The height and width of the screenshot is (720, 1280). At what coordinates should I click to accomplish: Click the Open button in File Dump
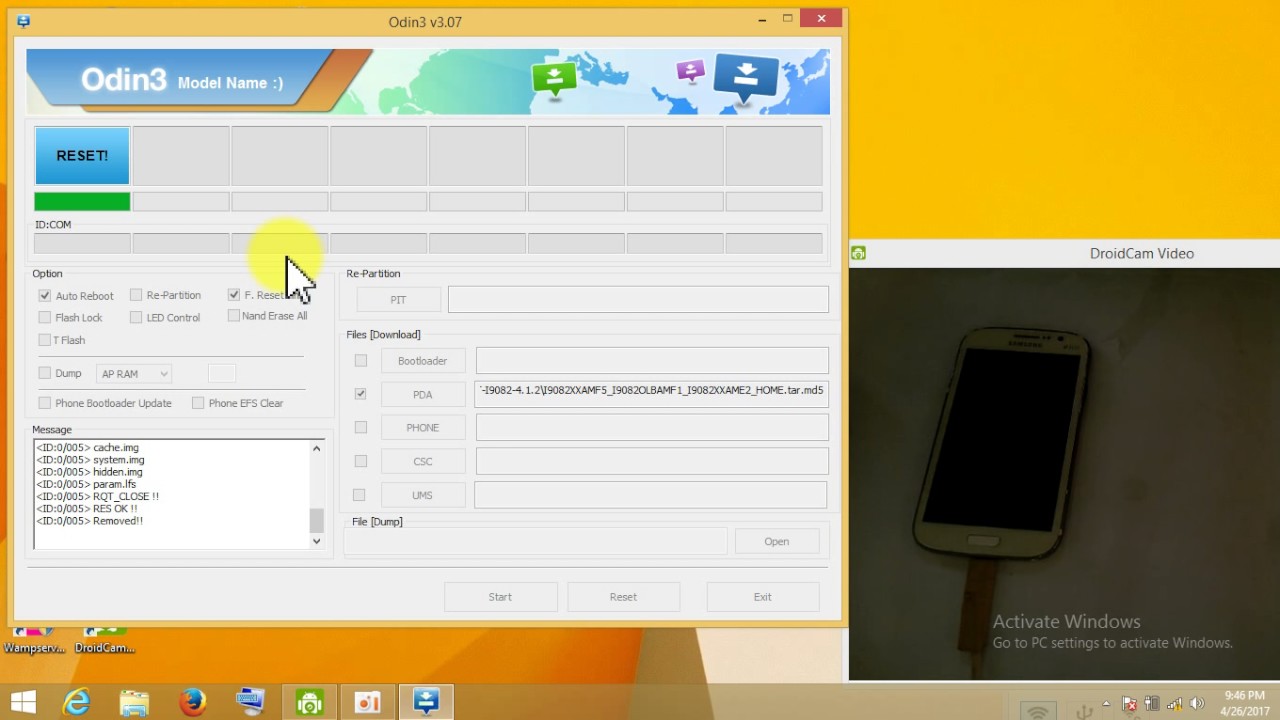(777, 542)
